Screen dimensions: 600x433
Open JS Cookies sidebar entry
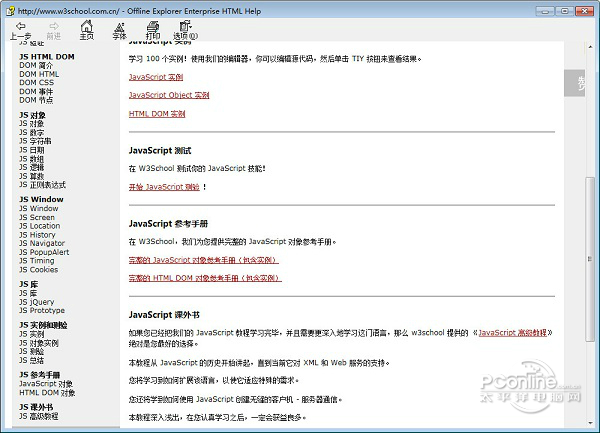coord(39,270)
